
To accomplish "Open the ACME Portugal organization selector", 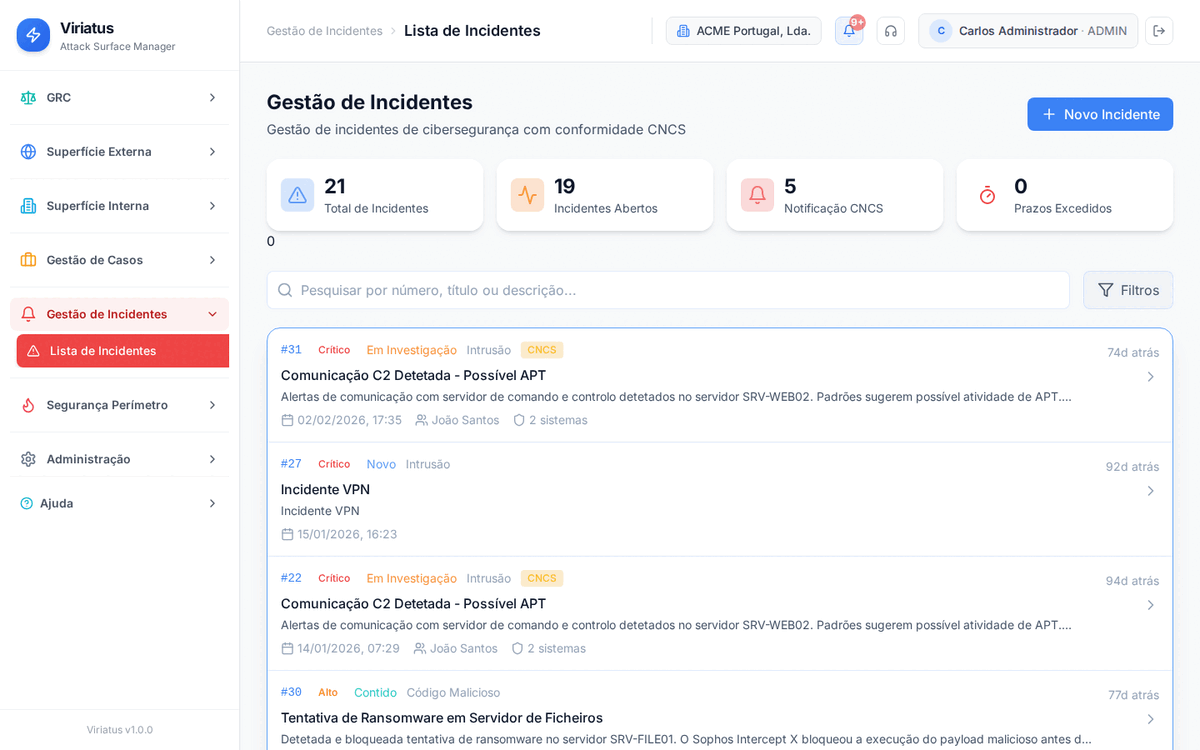I will [743, 31].
